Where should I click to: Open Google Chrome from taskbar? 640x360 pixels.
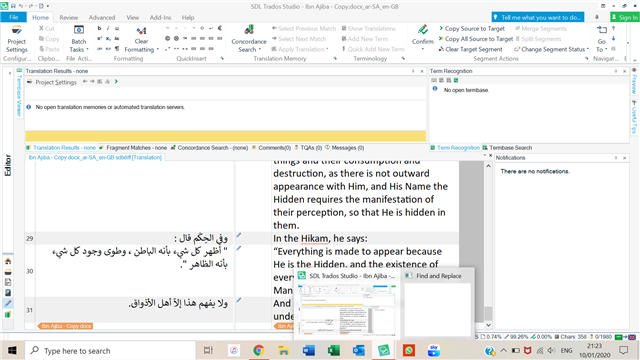tap(258, 350)
